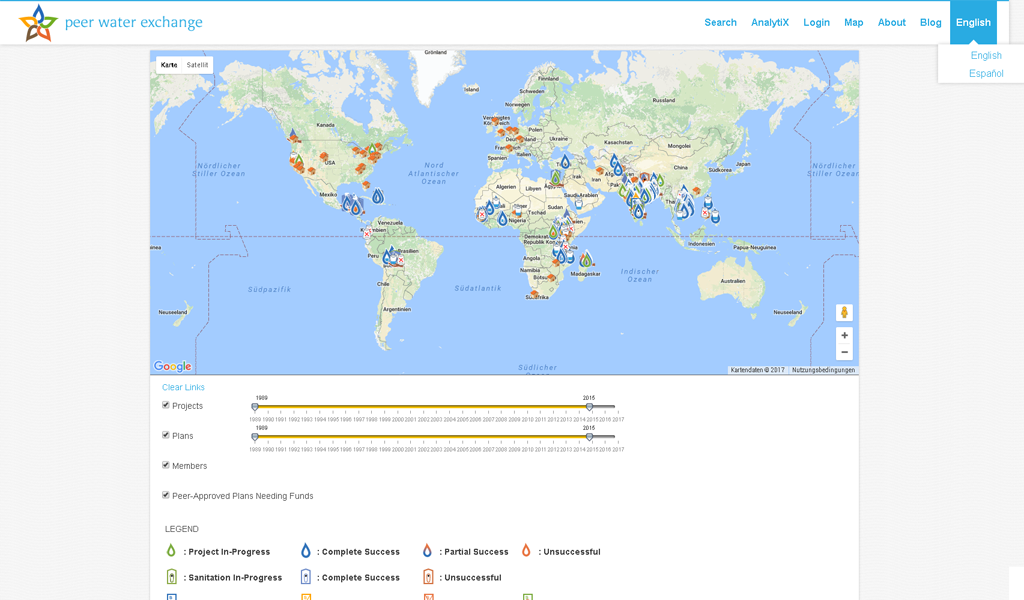1024x600 pixels.
Task: Click the Peer Water Exchange star logo
Action: [x=38, y=23]
